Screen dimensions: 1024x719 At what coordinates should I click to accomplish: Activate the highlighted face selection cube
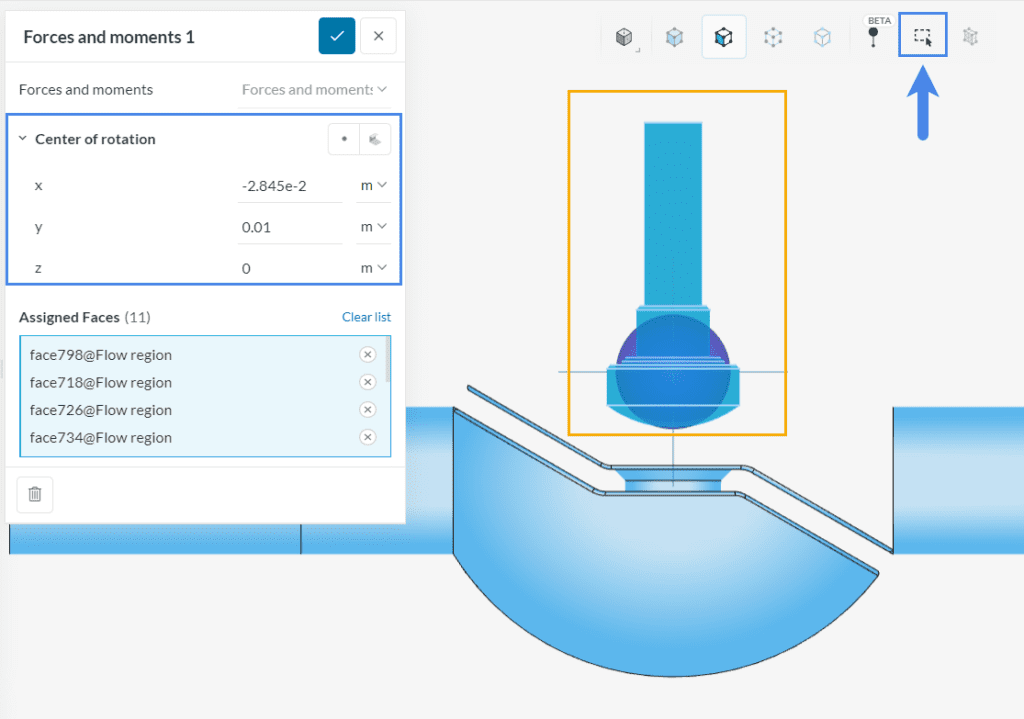723,35
